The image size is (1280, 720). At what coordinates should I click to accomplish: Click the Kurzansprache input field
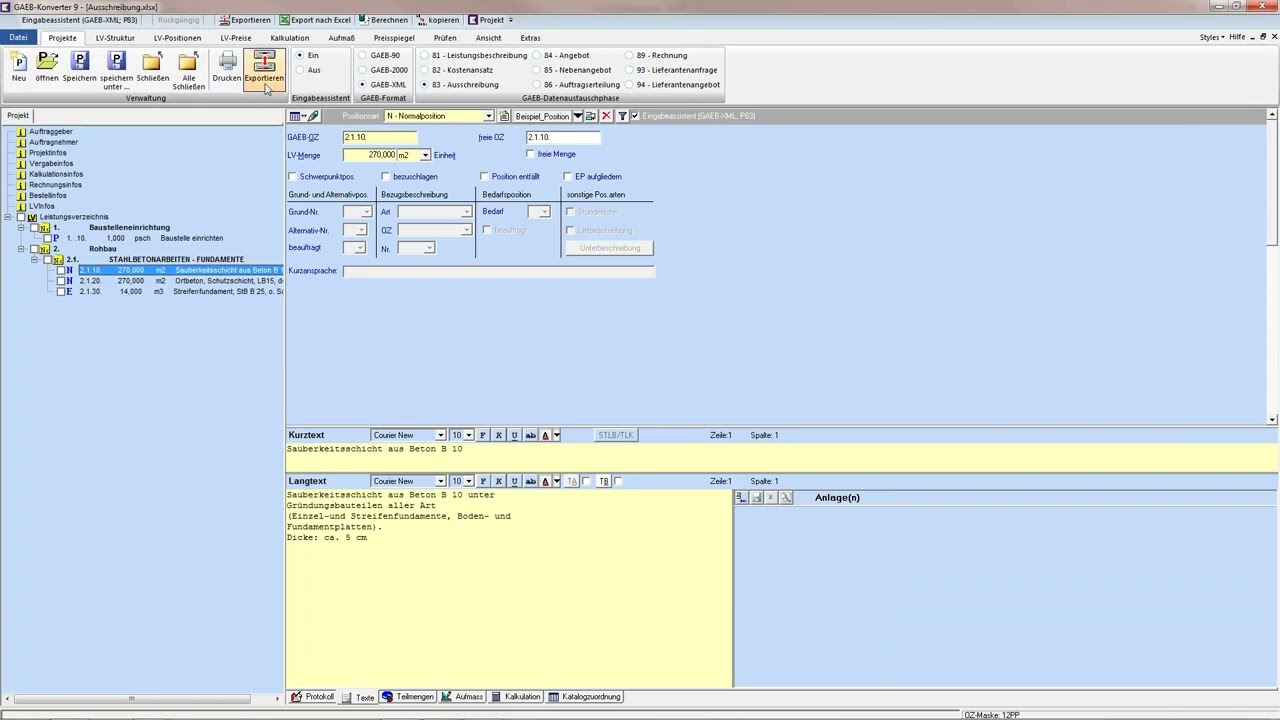pyautogui.click(x=499, y=271)
